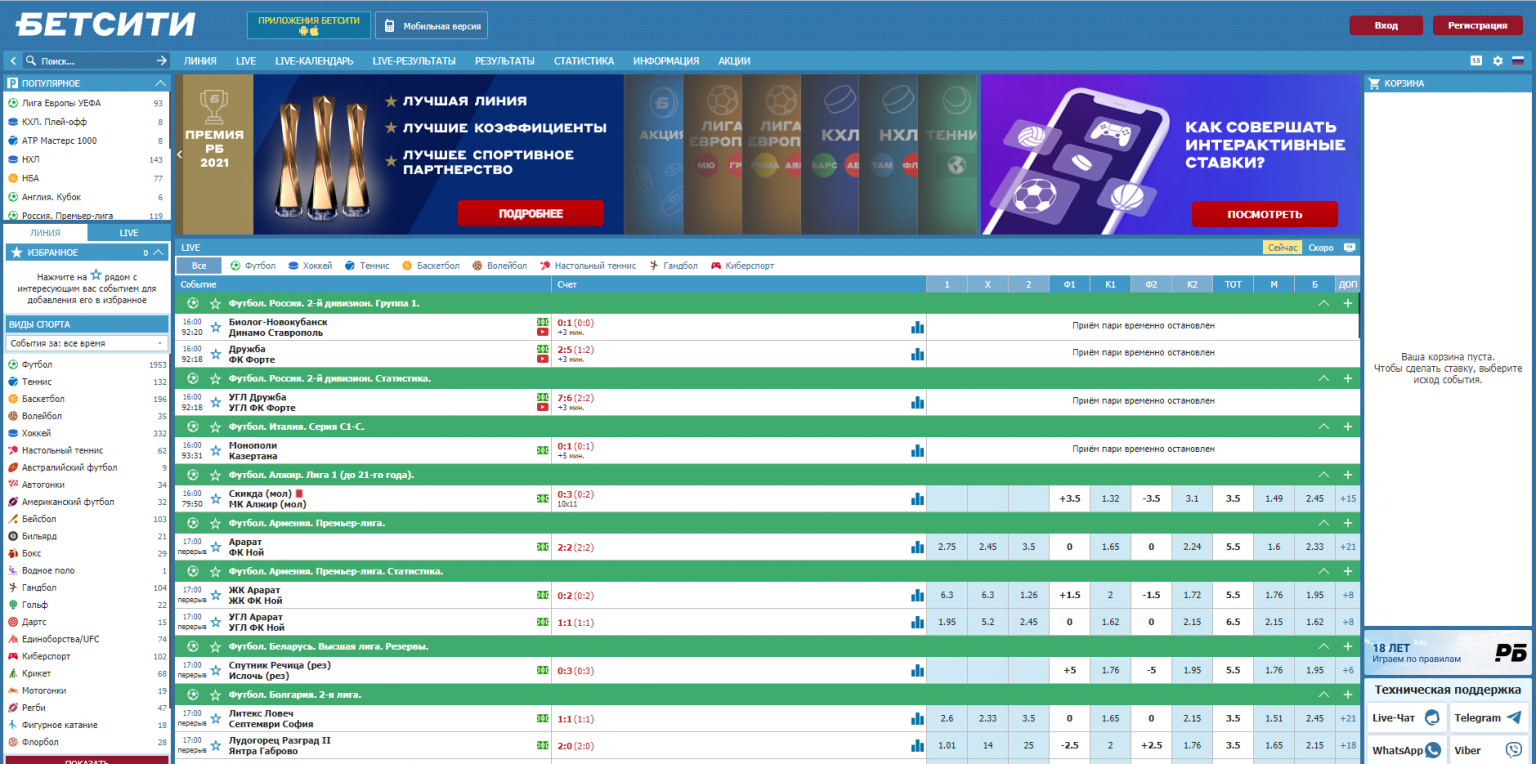1536x764 pixels.
Task: Open statistics chart icon for Монополи – Казертана
Action: click(917, 451)
